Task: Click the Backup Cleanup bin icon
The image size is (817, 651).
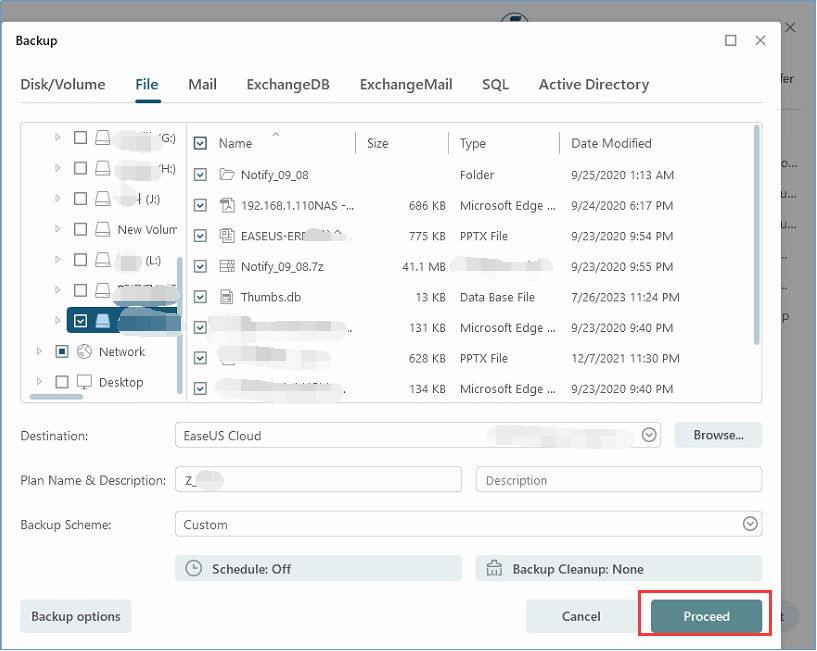Action: pyautogui.click(x=494, y=569)
